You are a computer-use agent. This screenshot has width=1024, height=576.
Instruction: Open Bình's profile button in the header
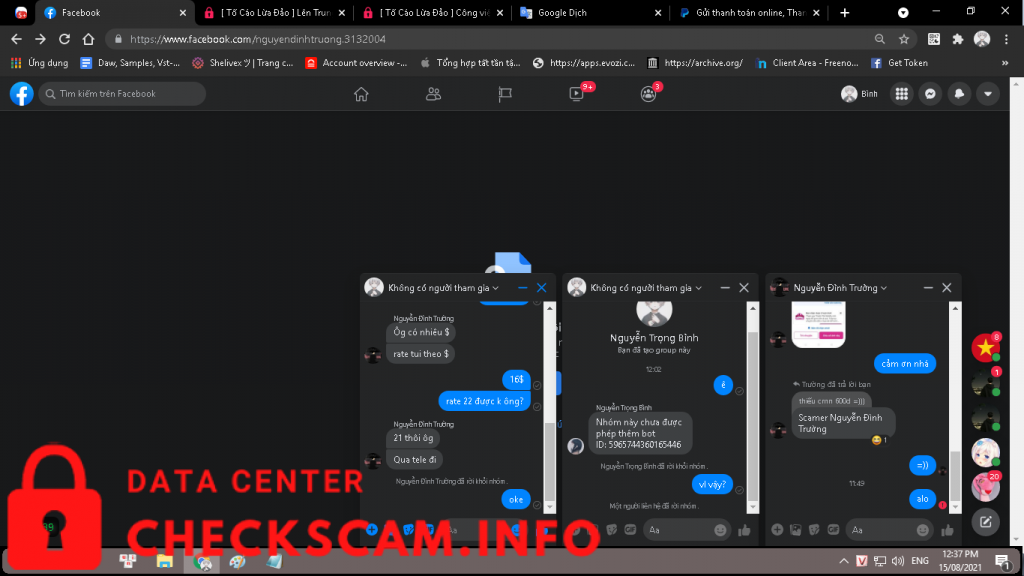click(859, 94)
